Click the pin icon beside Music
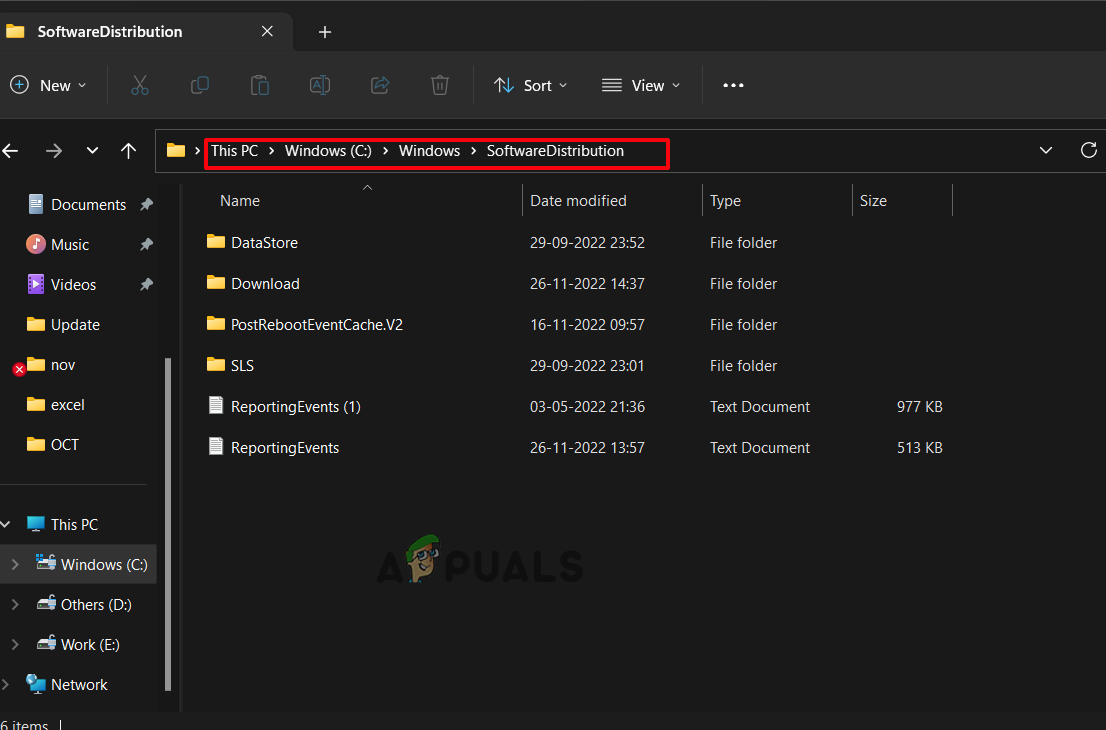Screen dimensions: 1106x730 tap(146, 244)
